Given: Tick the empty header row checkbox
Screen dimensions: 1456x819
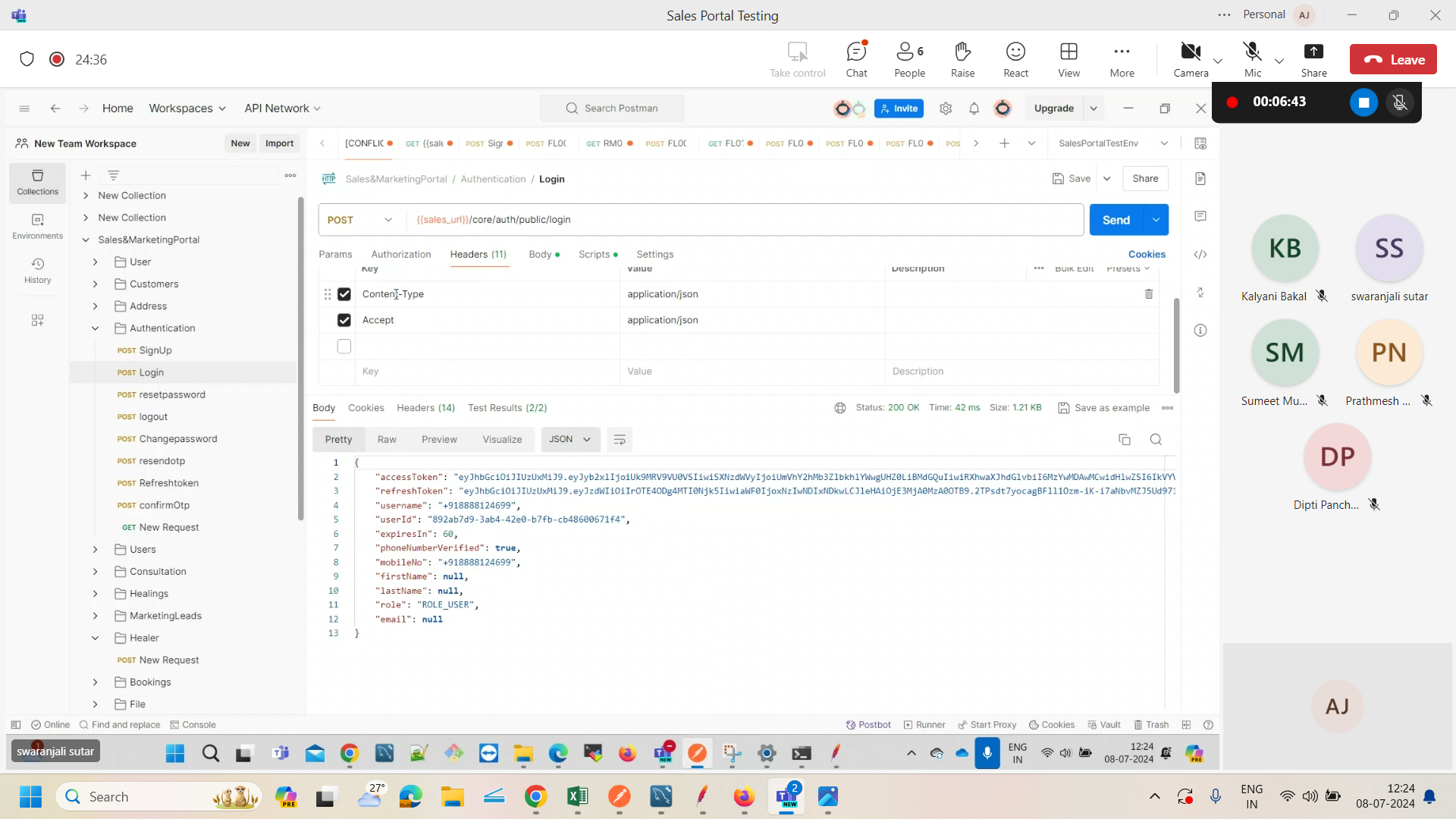Looking at the screenshot, I should 344,347.
